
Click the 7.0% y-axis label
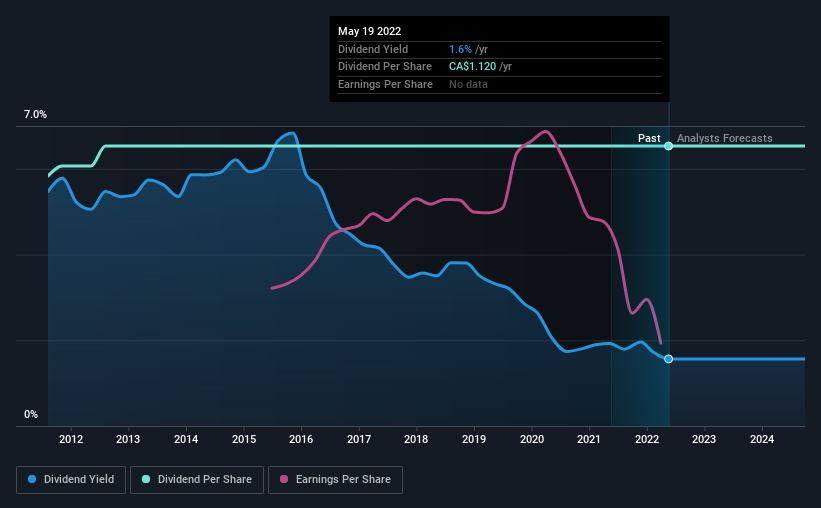pyautogui.click(x=35, y=114)
